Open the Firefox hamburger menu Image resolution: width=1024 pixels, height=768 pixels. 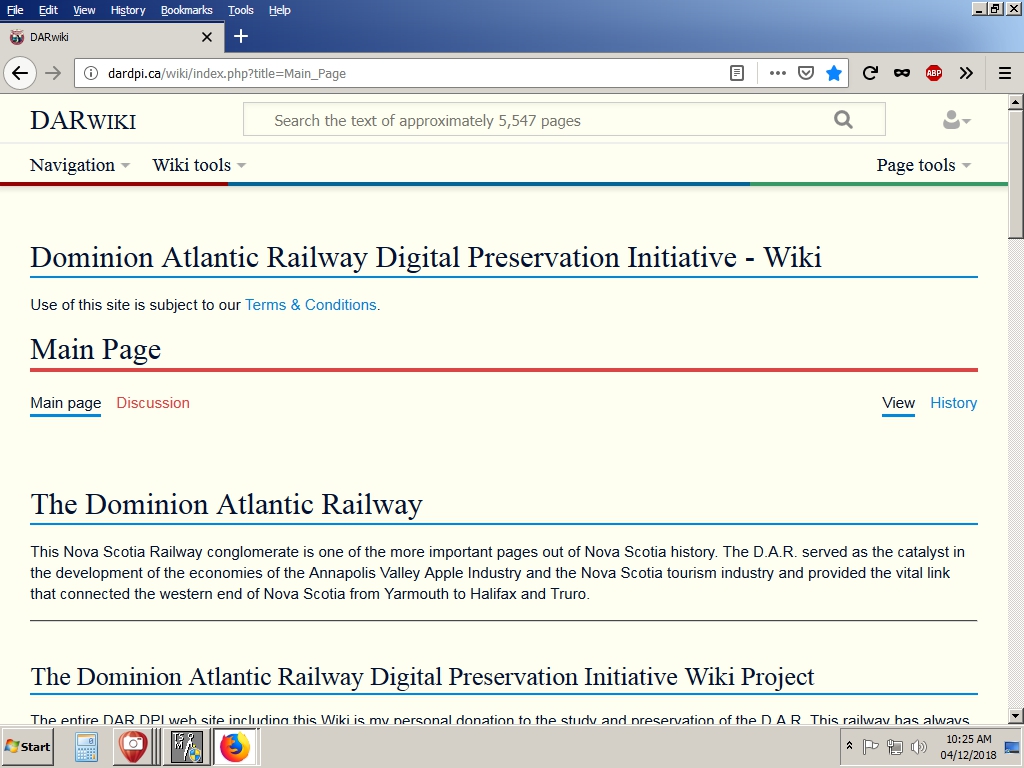click(1005, 73)
